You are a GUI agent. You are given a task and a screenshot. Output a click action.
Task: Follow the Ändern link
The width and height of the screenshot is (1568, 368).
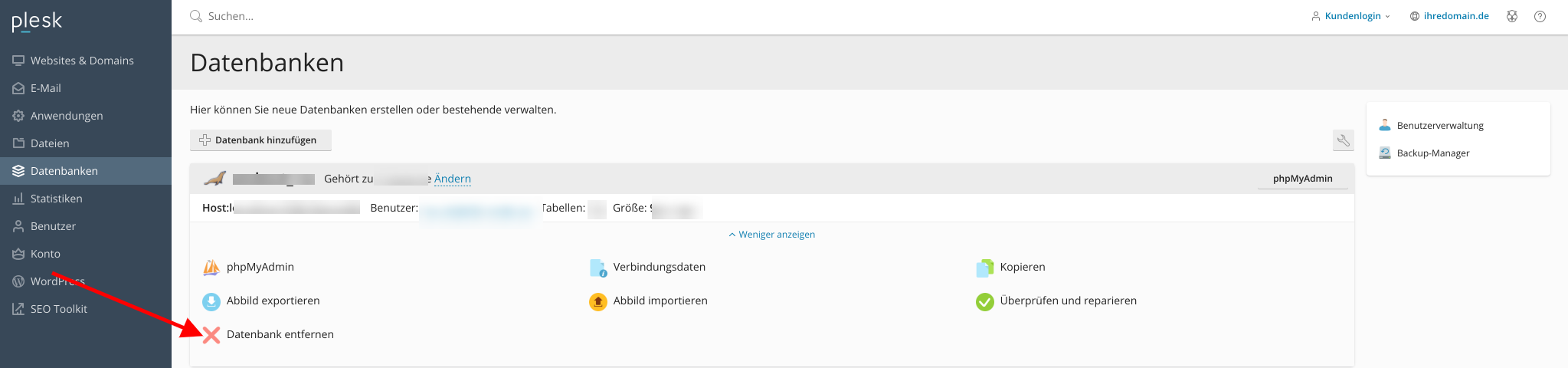click(x=453, y=179)
